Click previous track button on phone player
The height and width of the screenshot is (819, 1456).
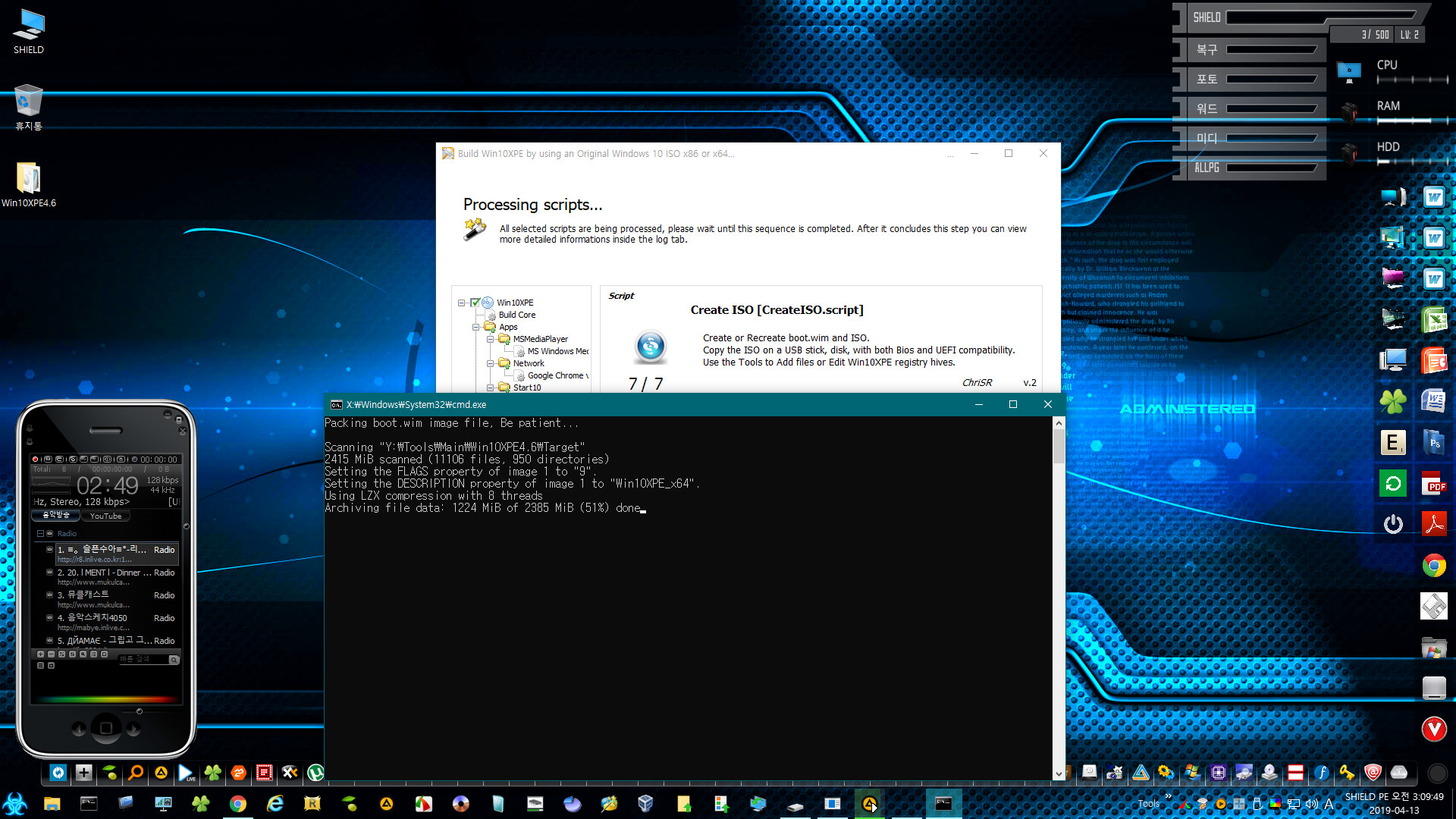pyautogui.click(x=79, y=729)
